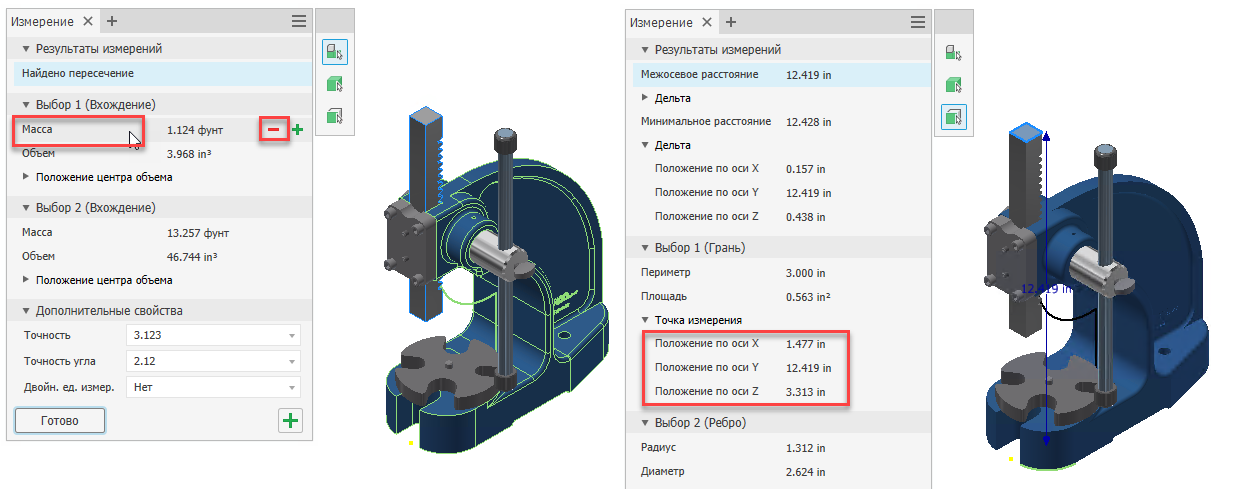
Task: Remove selection 1 with the red minus icon
Action: point(273,130)
